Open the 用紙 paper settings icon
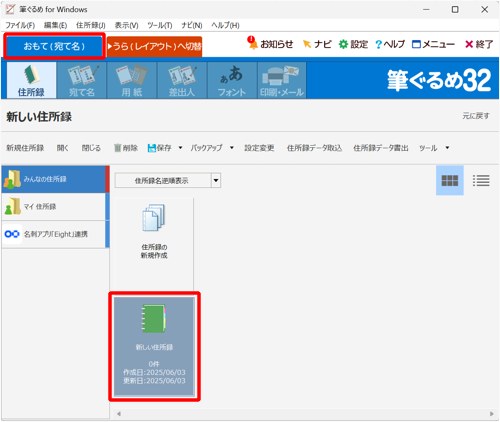This screenshot has width=500, height=422. click(132, 80)
